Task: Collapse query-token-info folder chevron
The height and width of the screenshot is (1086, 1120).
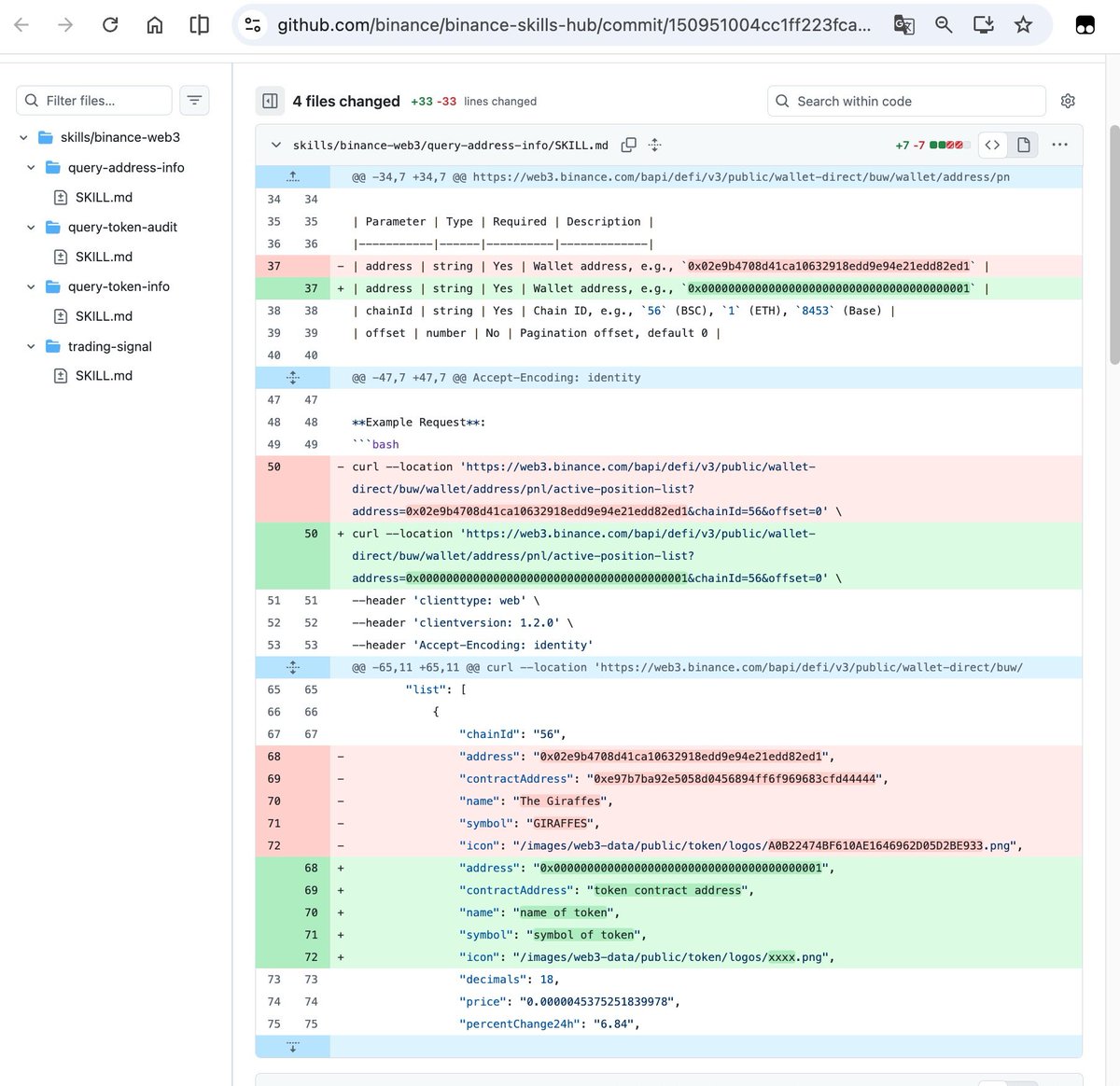Action: click(x=31, y=286)
